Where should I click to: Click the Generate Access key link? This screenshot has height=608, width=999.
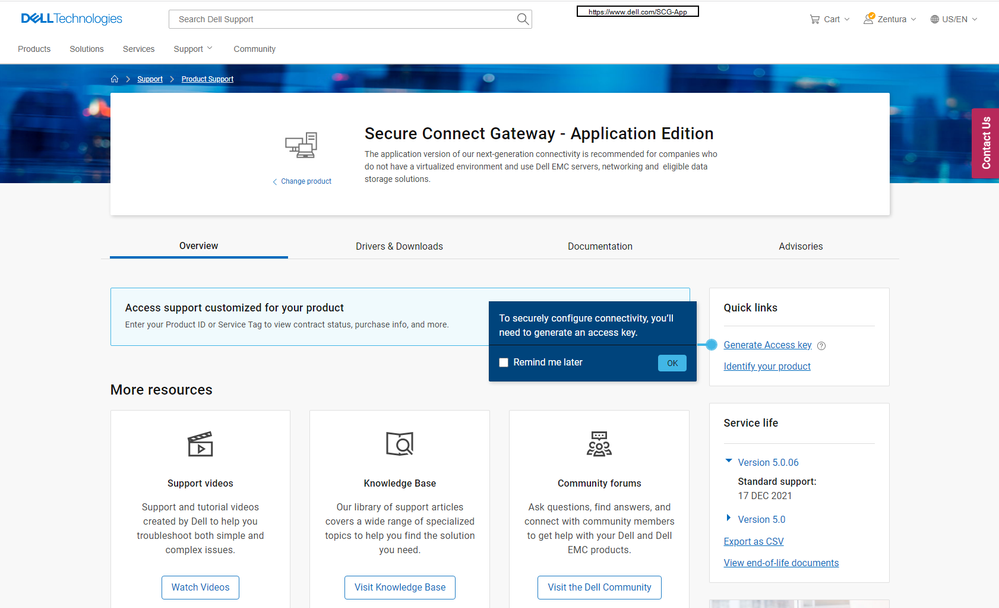tap(767, 345)
